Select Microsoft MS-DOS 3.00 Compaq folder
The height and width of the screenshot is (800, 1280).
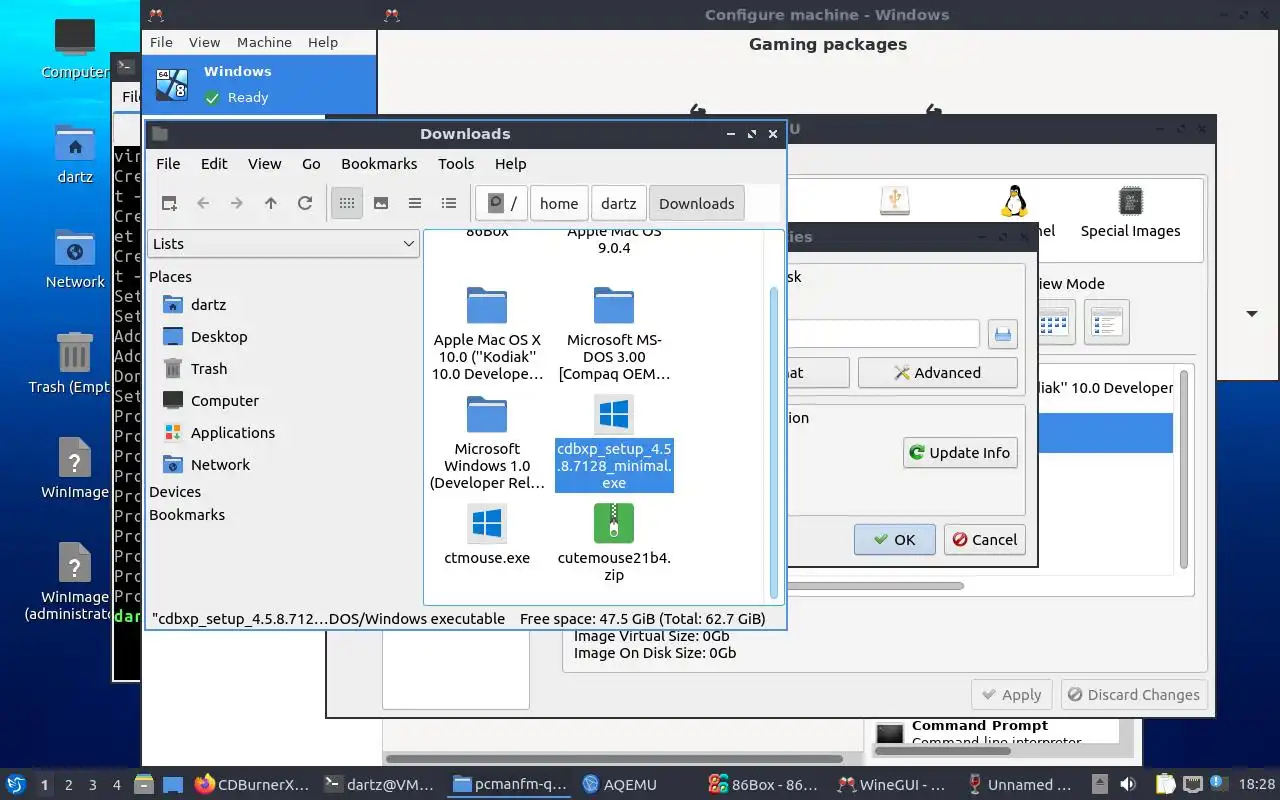click(x=614, y=334)
